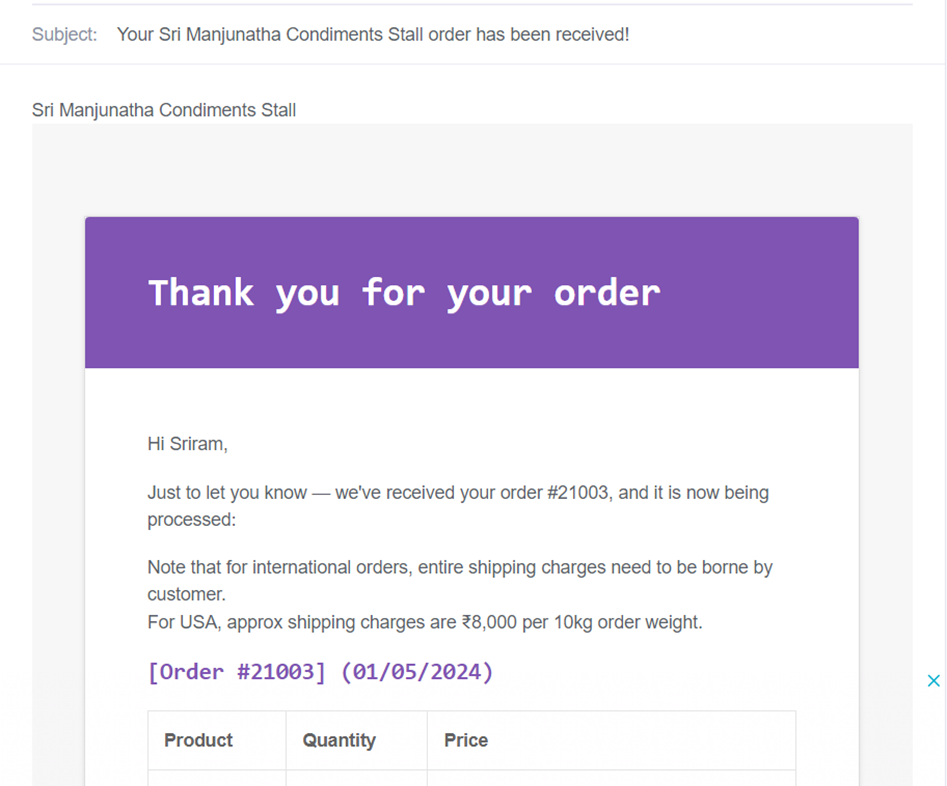Click the Product column header
The height and width of the screenshot is (786, 947).
coord(198,740)
